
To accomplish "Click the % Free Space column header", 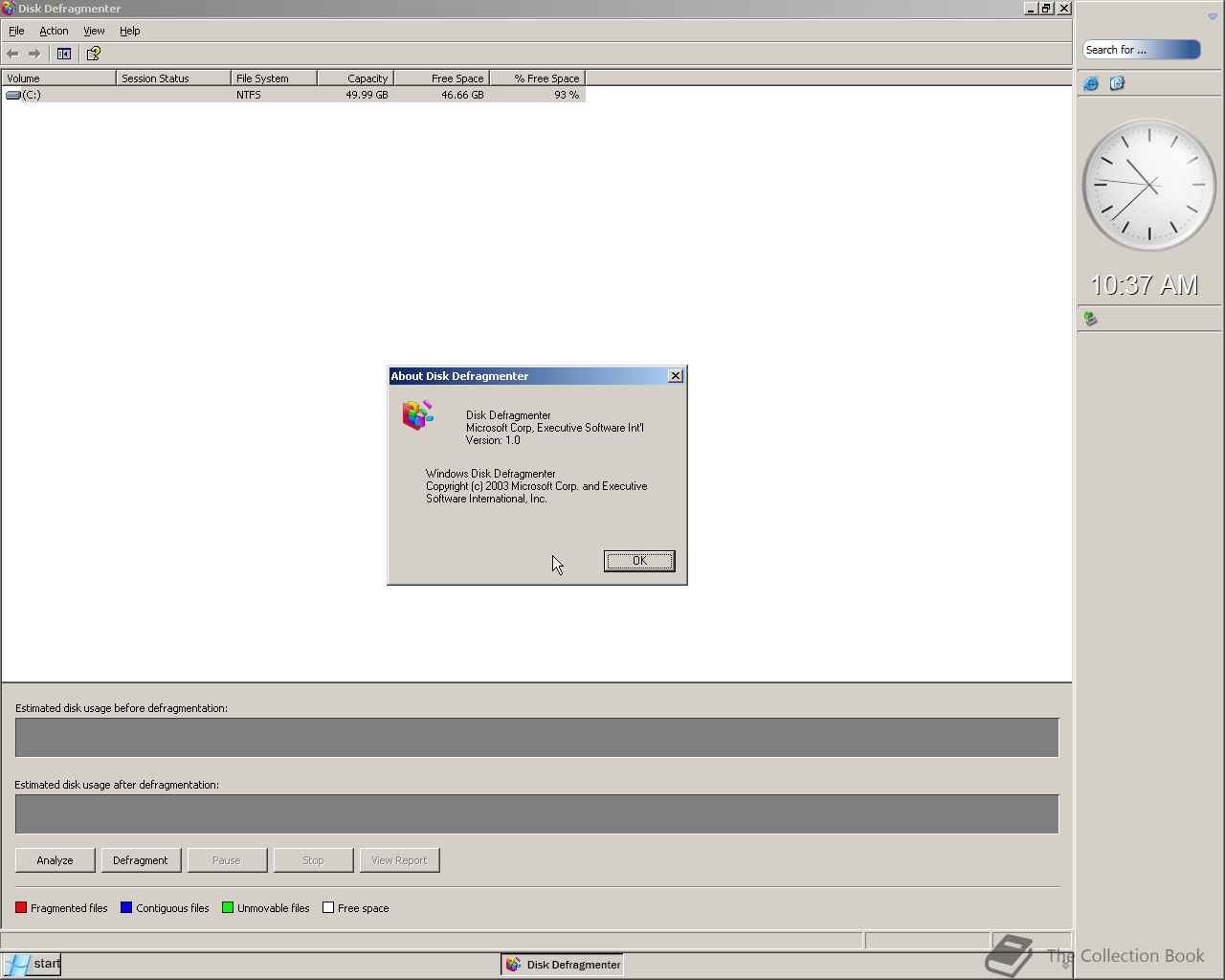I will coord(537,78).
